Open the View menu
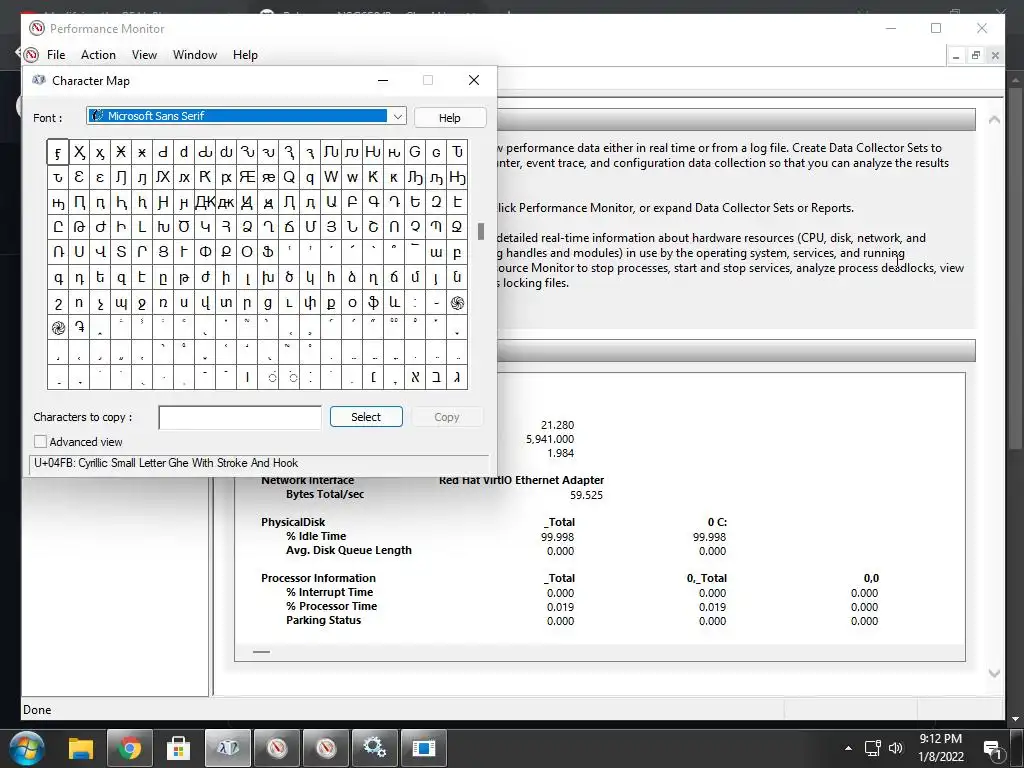 (x=144, y=55)
